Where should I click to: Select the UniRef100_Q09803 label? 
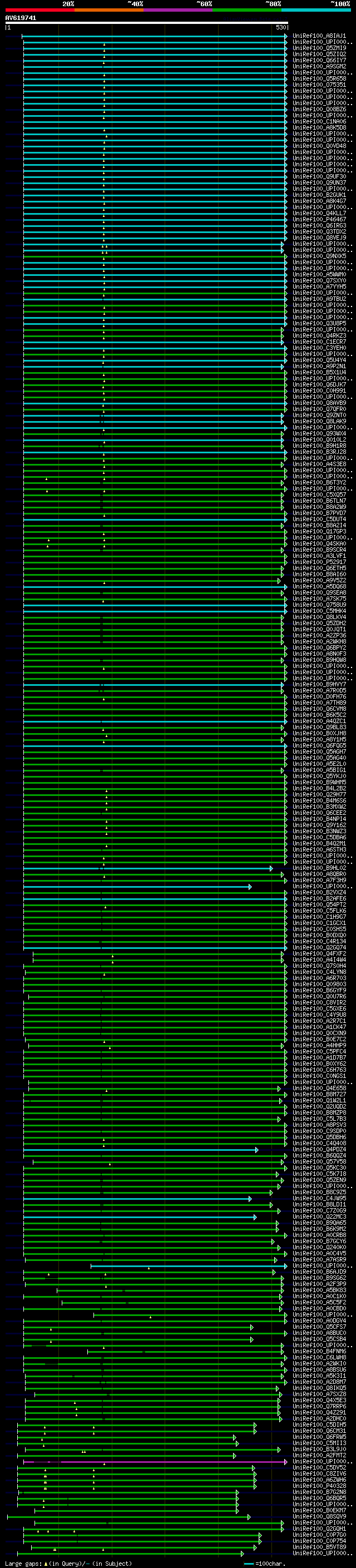click(x=319, y=985)
